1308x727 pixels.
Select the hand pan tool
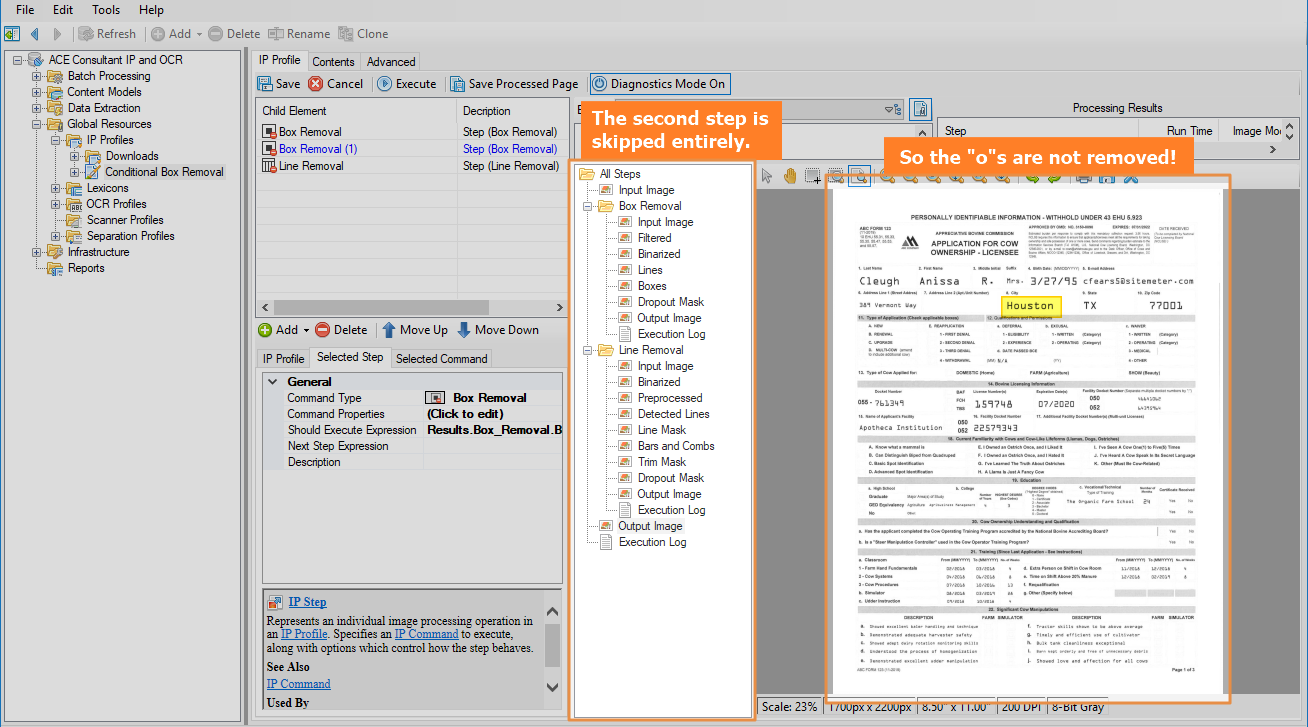pyautogui.click(x=790, y=177)
